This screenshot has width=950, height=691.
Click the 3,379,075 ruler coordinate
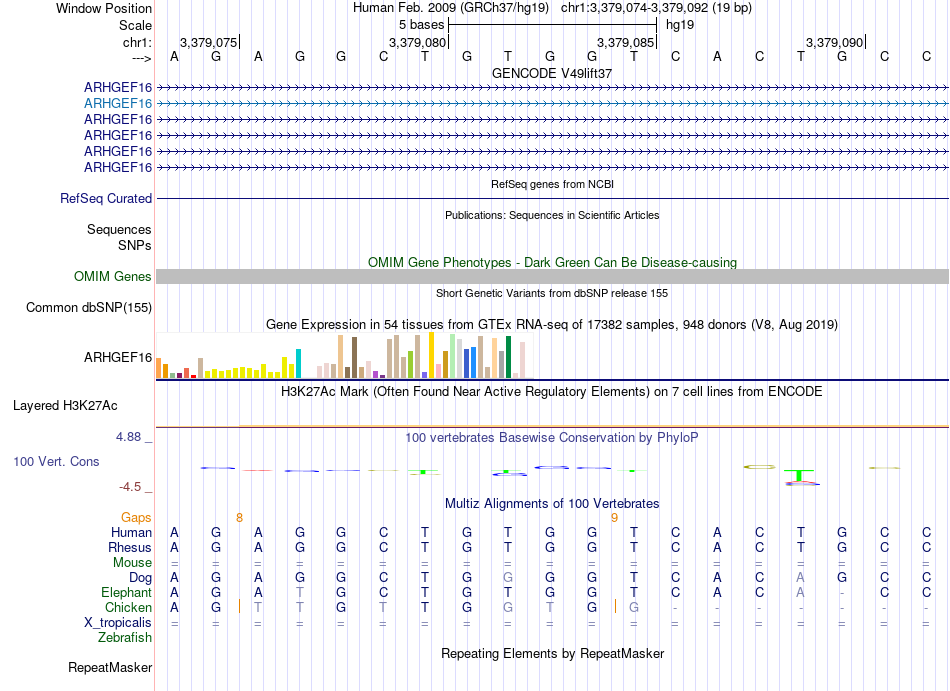[x=208, y=42]
